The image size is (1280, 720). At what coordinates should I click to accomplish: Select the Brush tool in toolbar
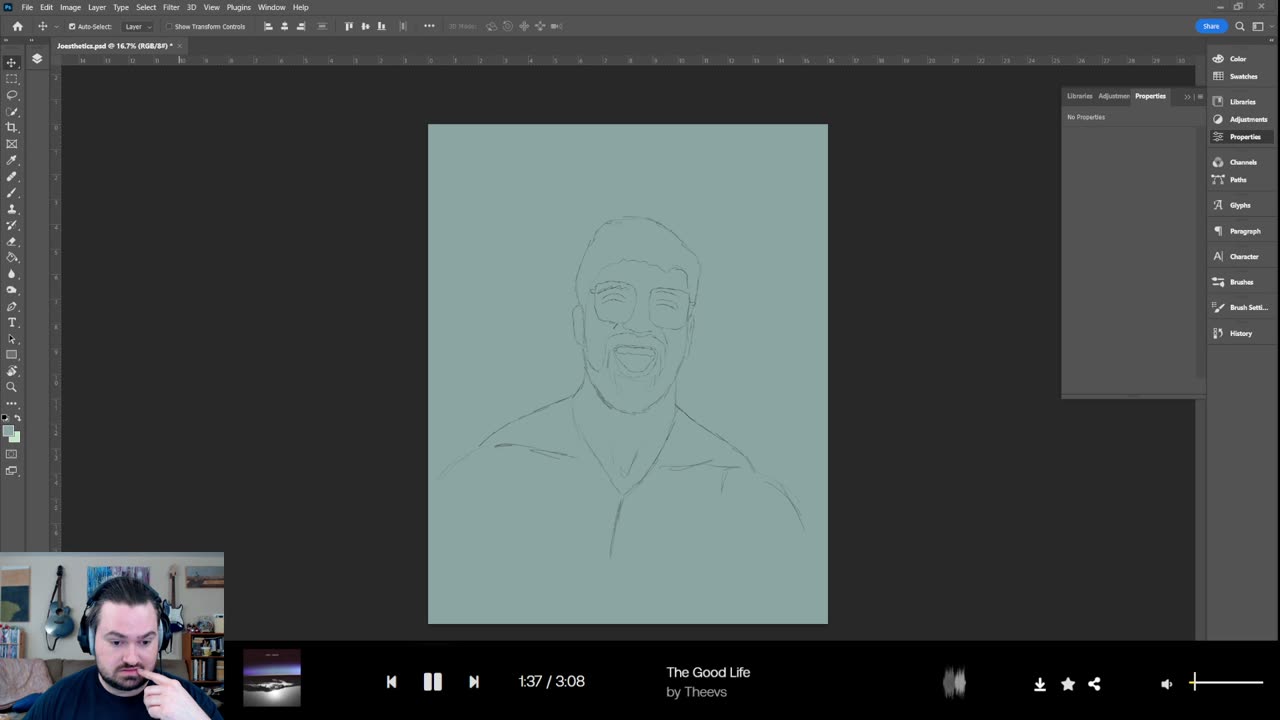(12, 192)
